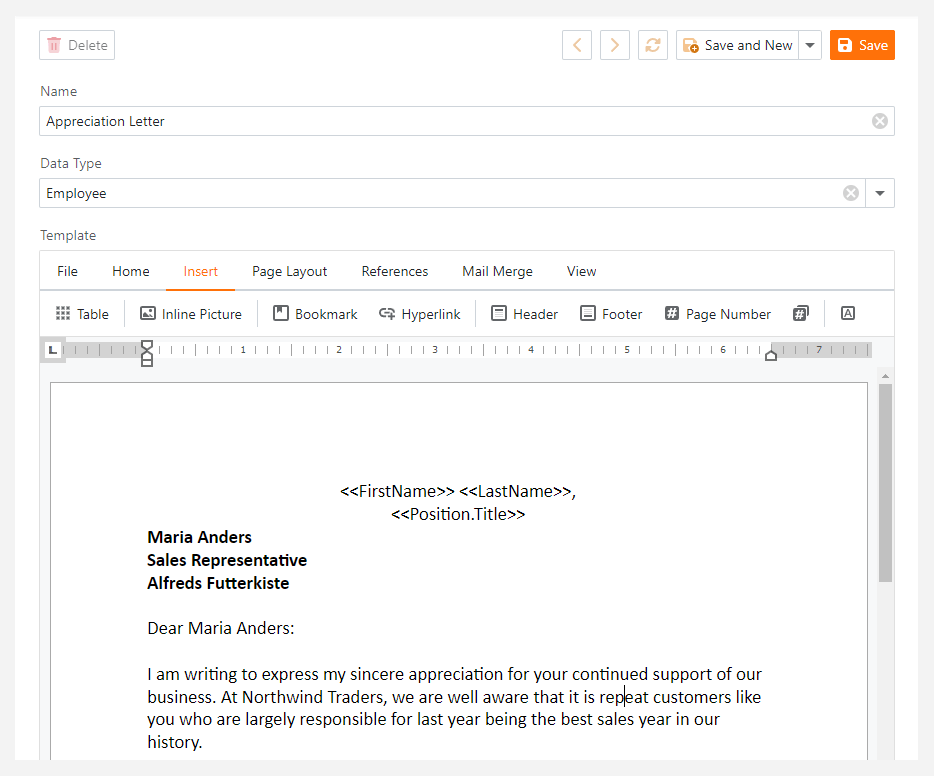Switch to the Mail Merge tab

tap(497, 270)
